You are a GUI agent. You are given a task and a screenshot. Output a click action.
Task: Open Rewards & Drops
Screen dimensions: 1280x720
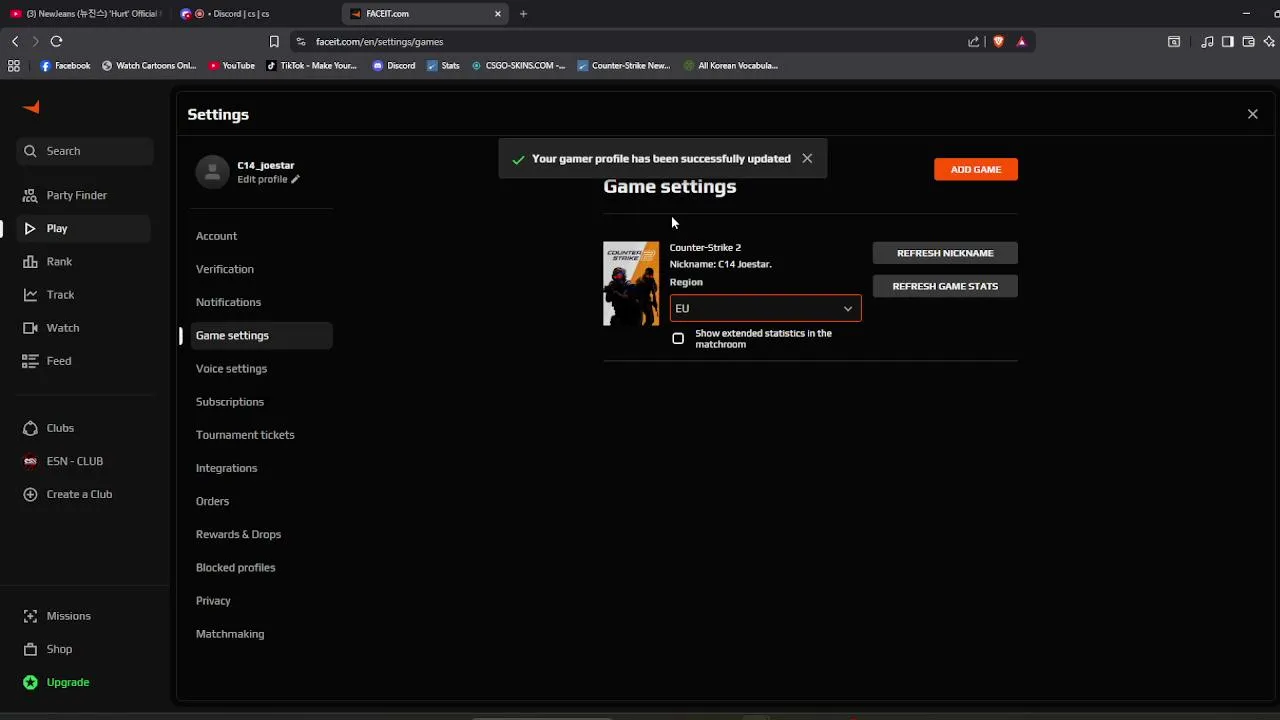[x=238, y=534]
